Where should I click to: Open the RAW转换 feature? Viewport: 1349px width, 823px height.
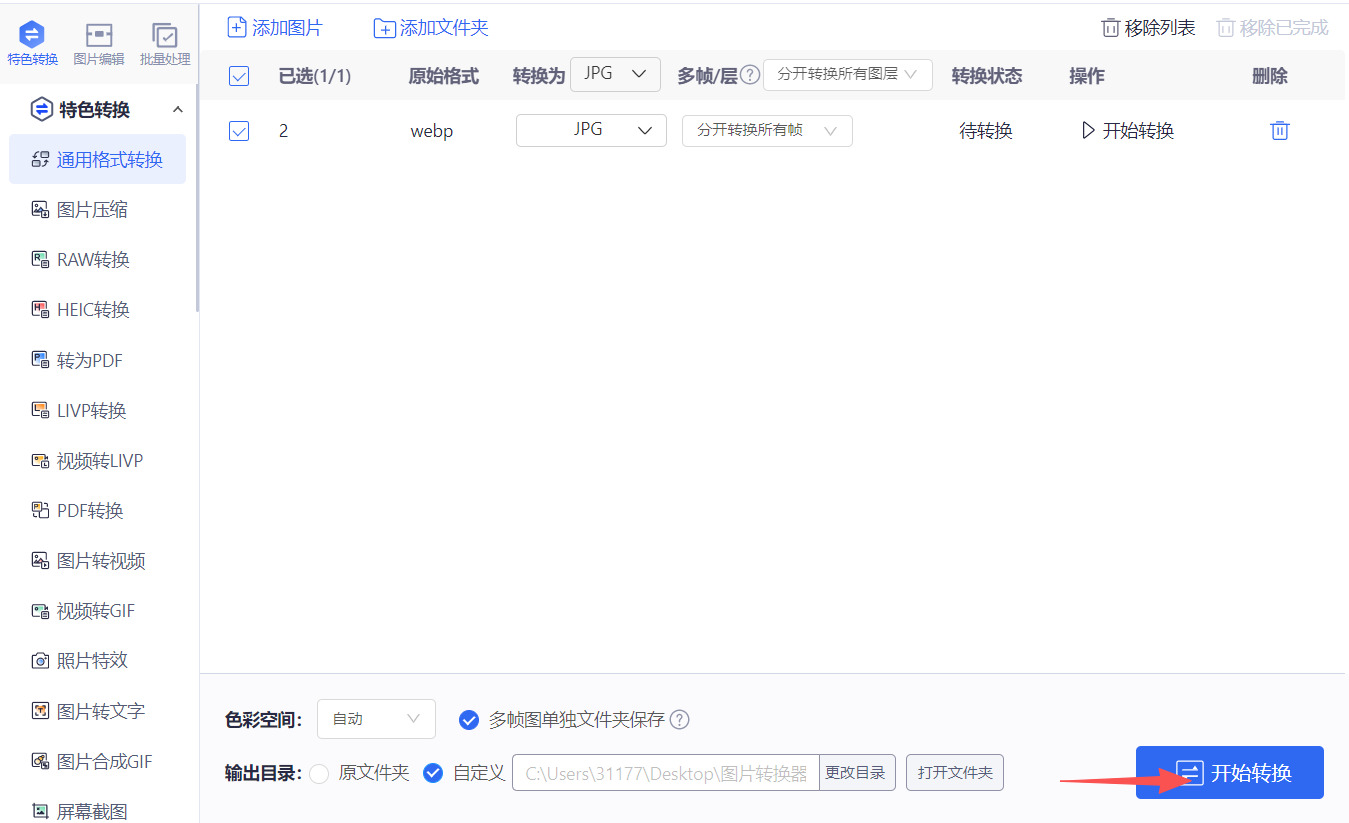89,258
